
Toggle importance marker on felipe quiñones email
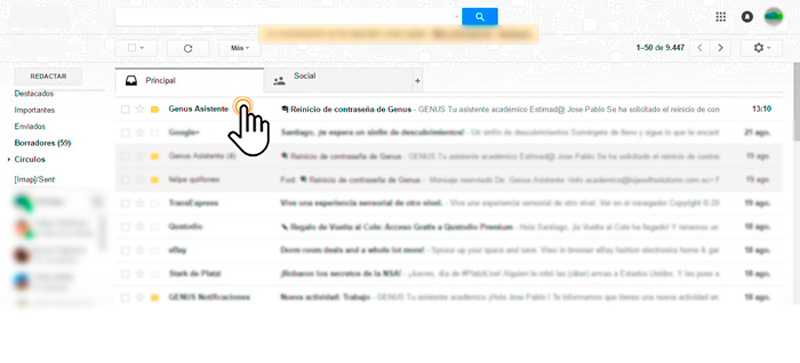(x=155, y=180)
